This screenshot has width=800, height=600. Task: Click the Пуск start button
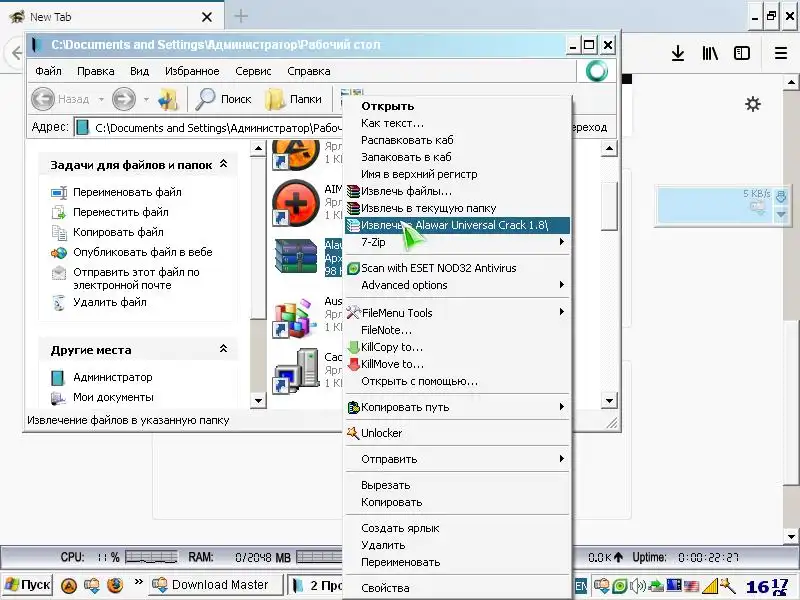pos(27,585)
